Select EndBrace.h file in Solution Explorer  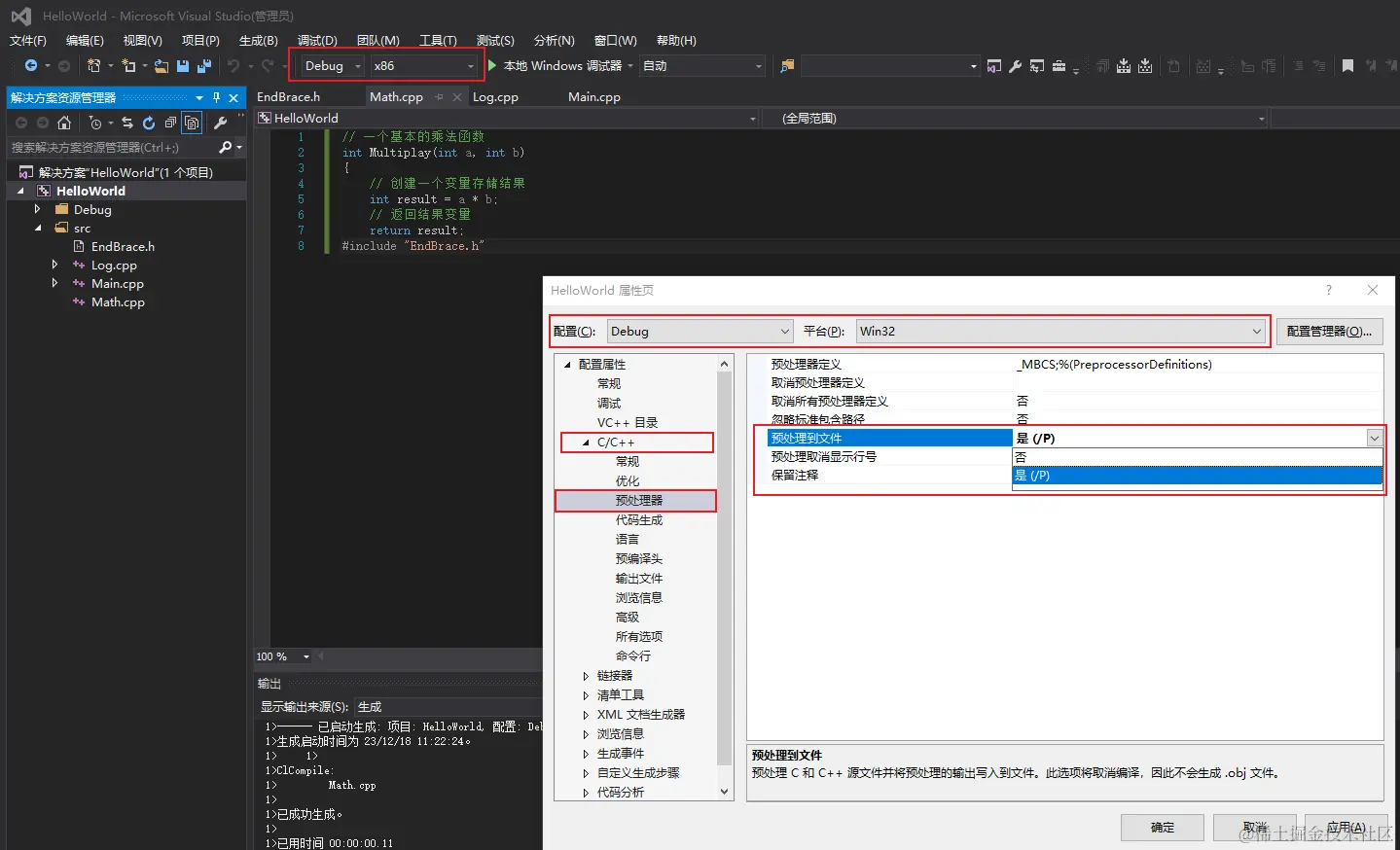pyautogui.click(x=123, y=247)
